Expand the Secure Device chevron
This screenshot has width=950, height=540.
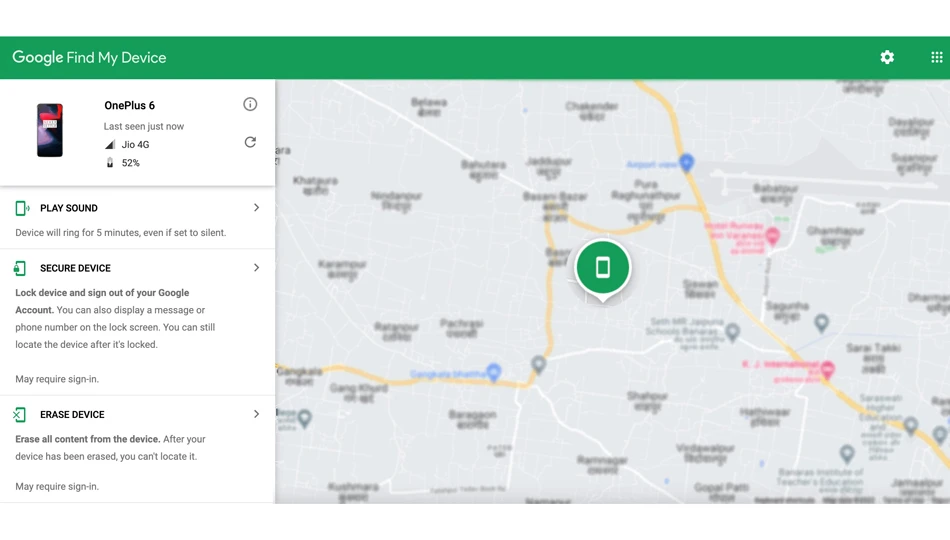pyautogui.click(x=256, y=267)
